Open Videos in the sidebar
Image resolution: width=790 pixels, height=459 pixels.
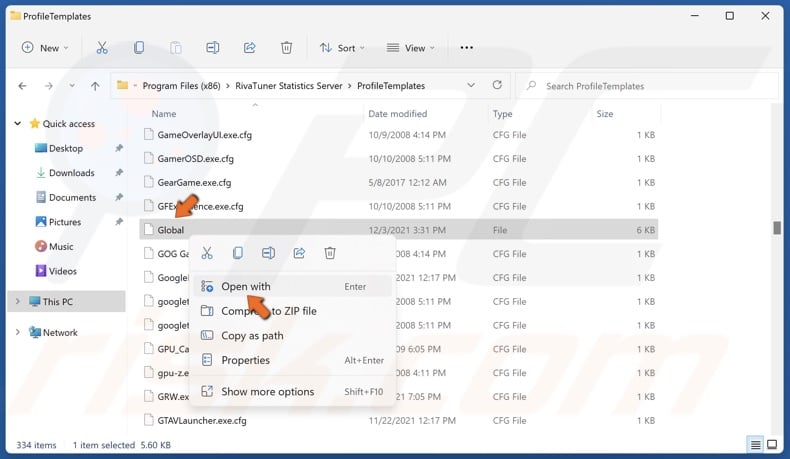(x=62, y=271)
